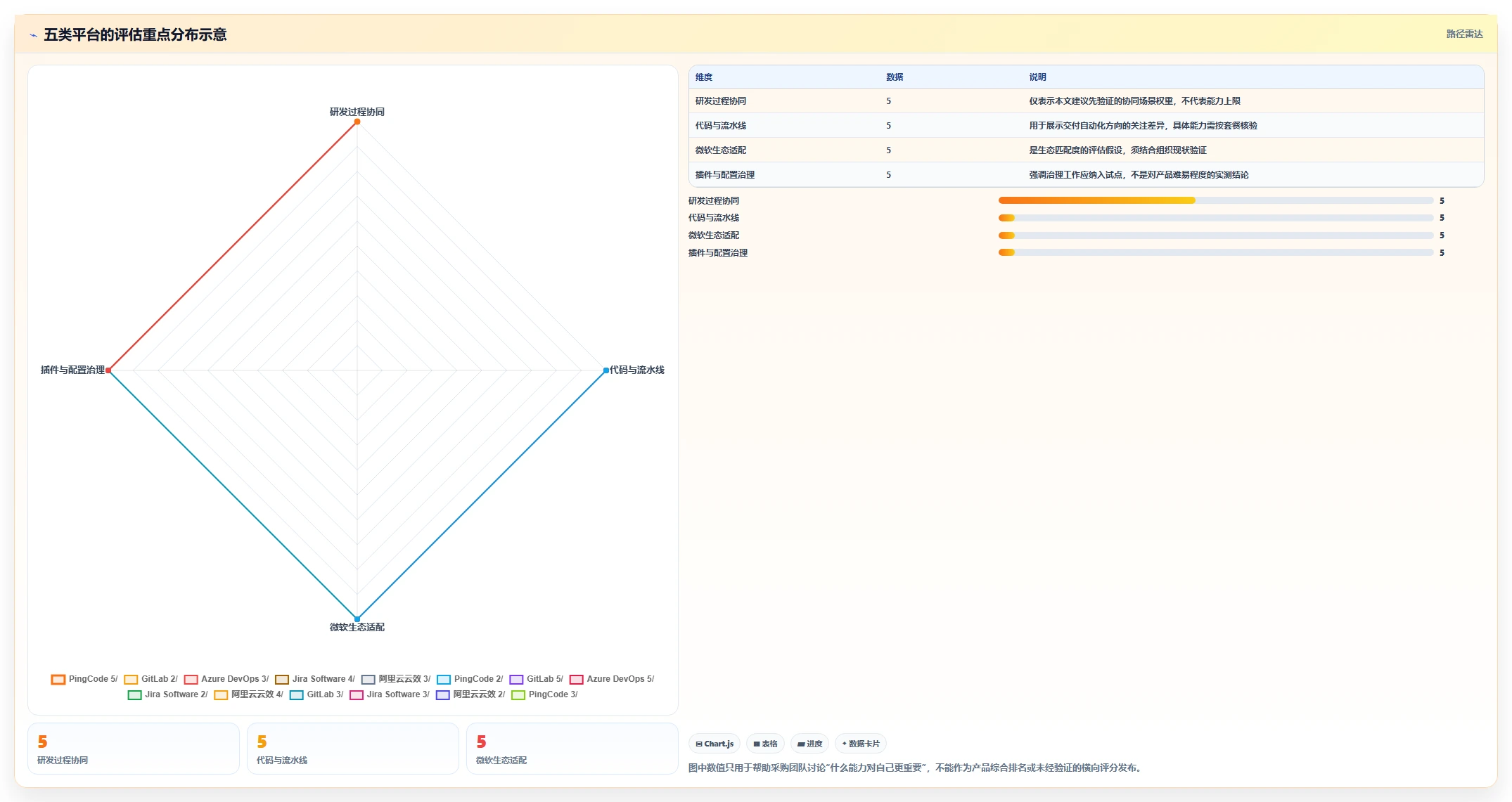The image size is (1512, 802).
Task: Toggle the GitLab 5/ legend dataset
Action: click(x=537, y=679)
